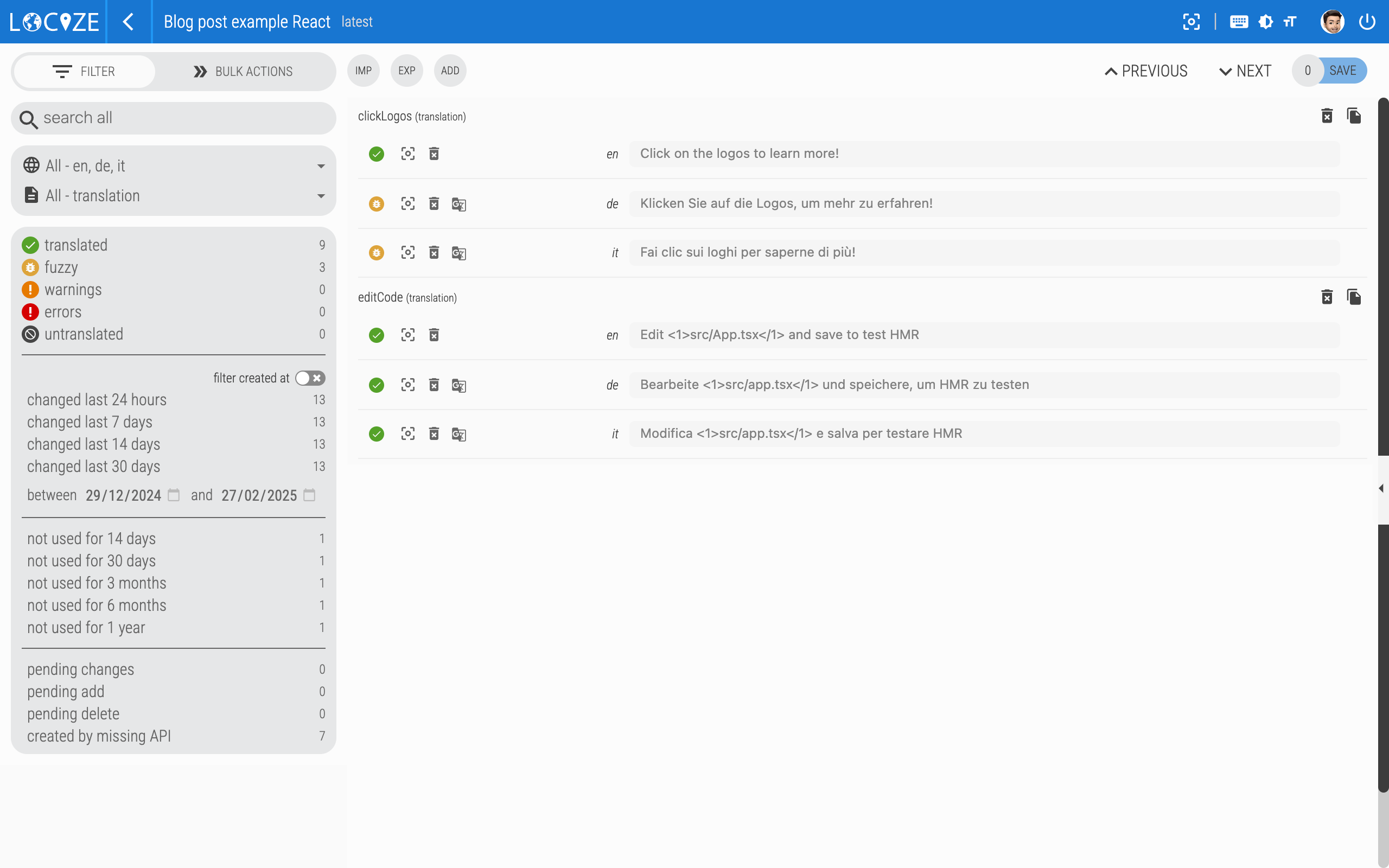
Task: Open in-context focus icon for English editCode
Action: [x=407, y=335]
